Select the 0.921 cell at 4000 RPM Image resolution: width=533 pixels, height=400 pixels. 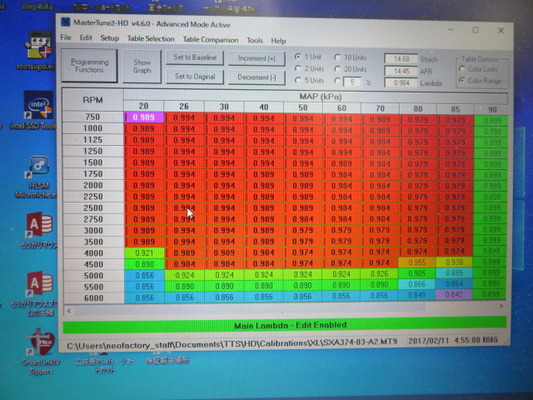coord(144,253)
